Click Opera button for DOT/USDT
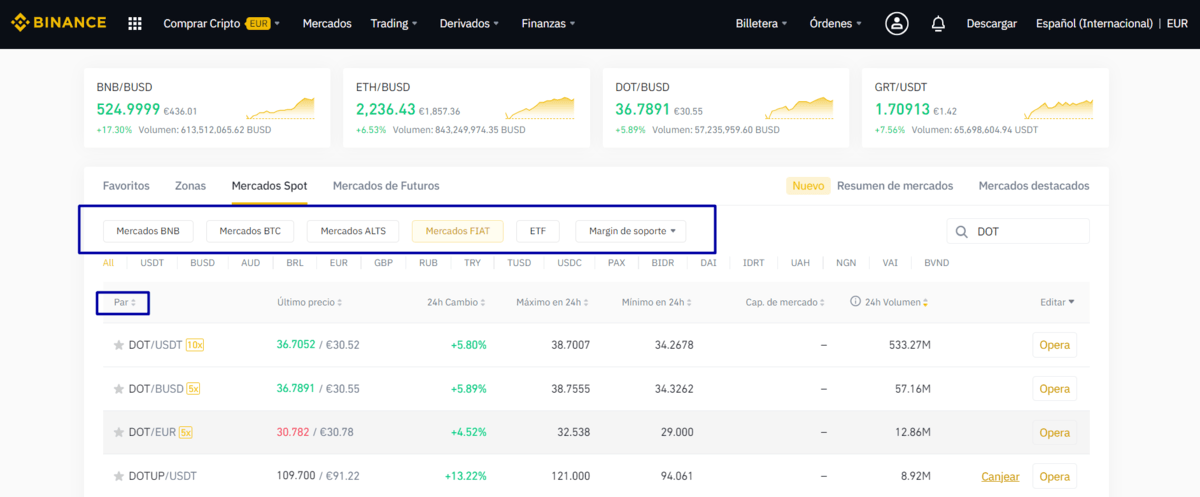This screenshot has width=1200, height=497. (1054, 345)
